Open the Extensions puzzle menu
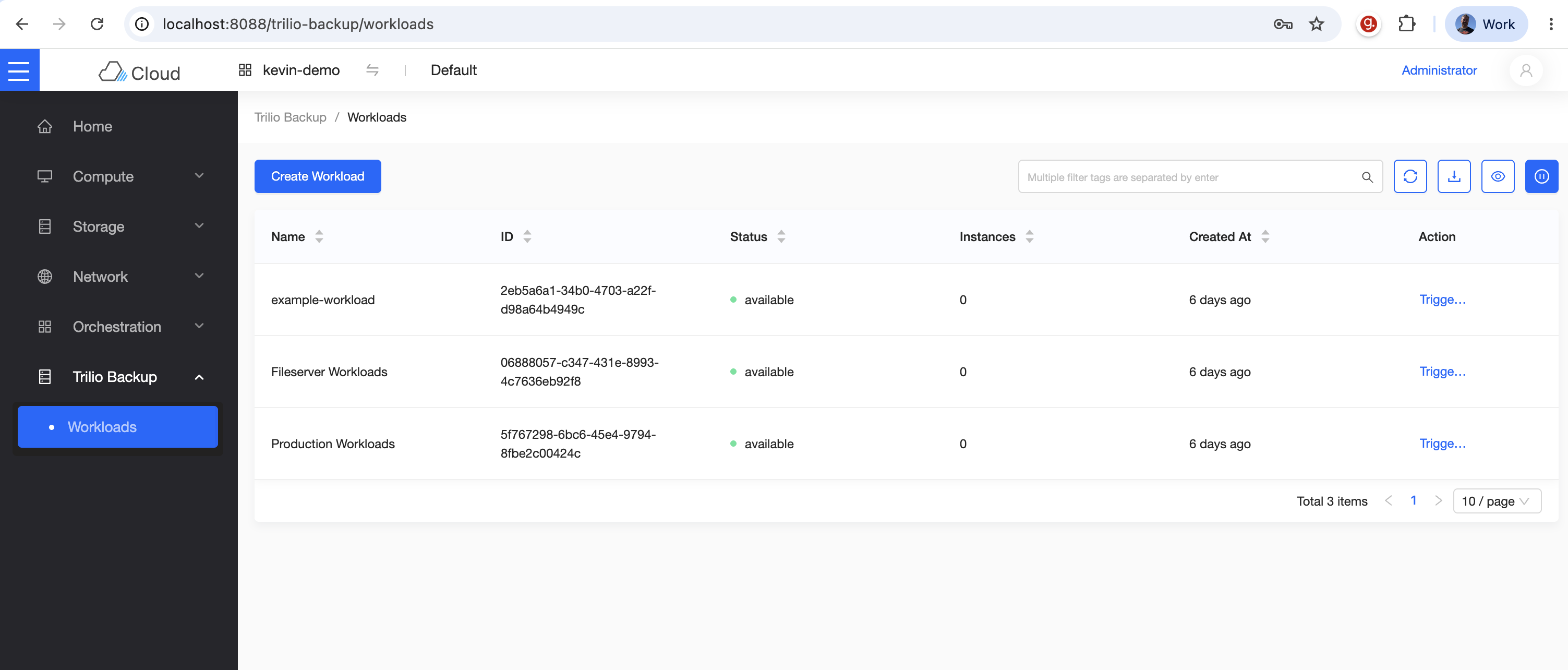The width and height of the screenshot is (1568, 670). pos(1406,24)
